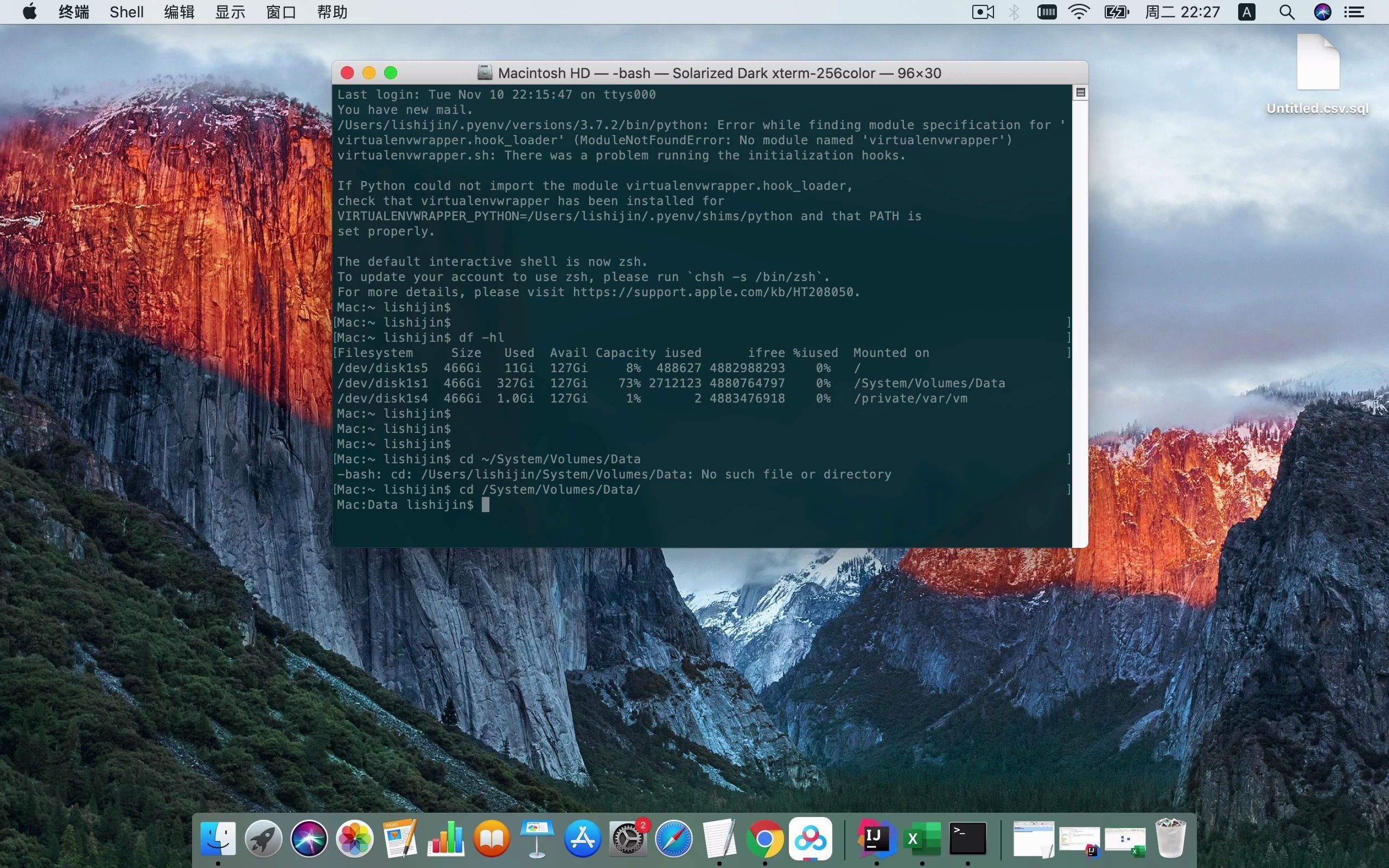The height and width of the screenshot is (868, 1389).
Task: Click '/dev/disk1s4' in the filesystem table
Action: tap(383, 398)
